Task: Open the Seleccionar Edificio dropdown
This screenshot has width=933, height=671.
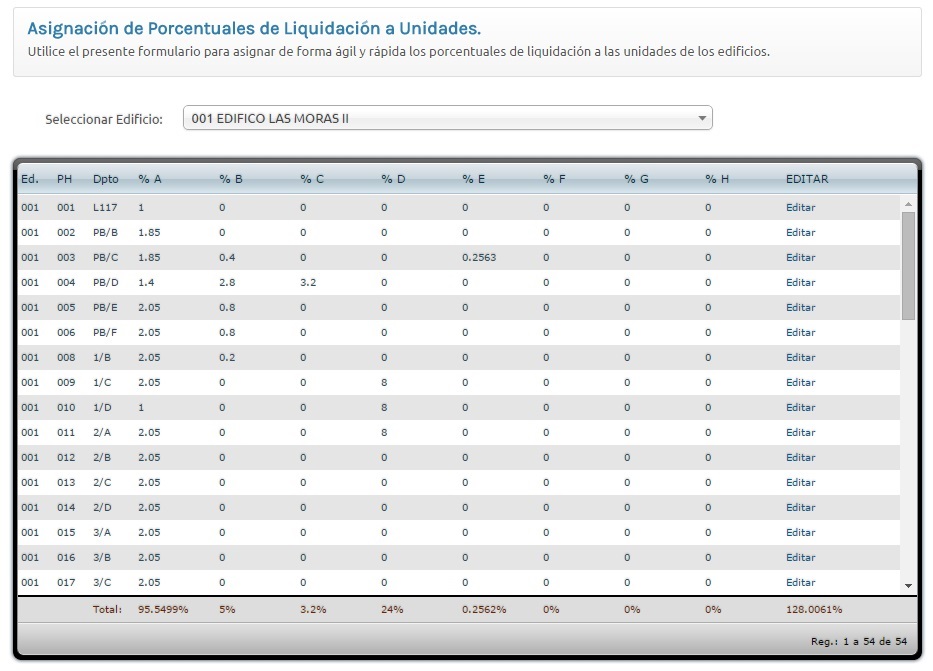Action: click(447, 118)
